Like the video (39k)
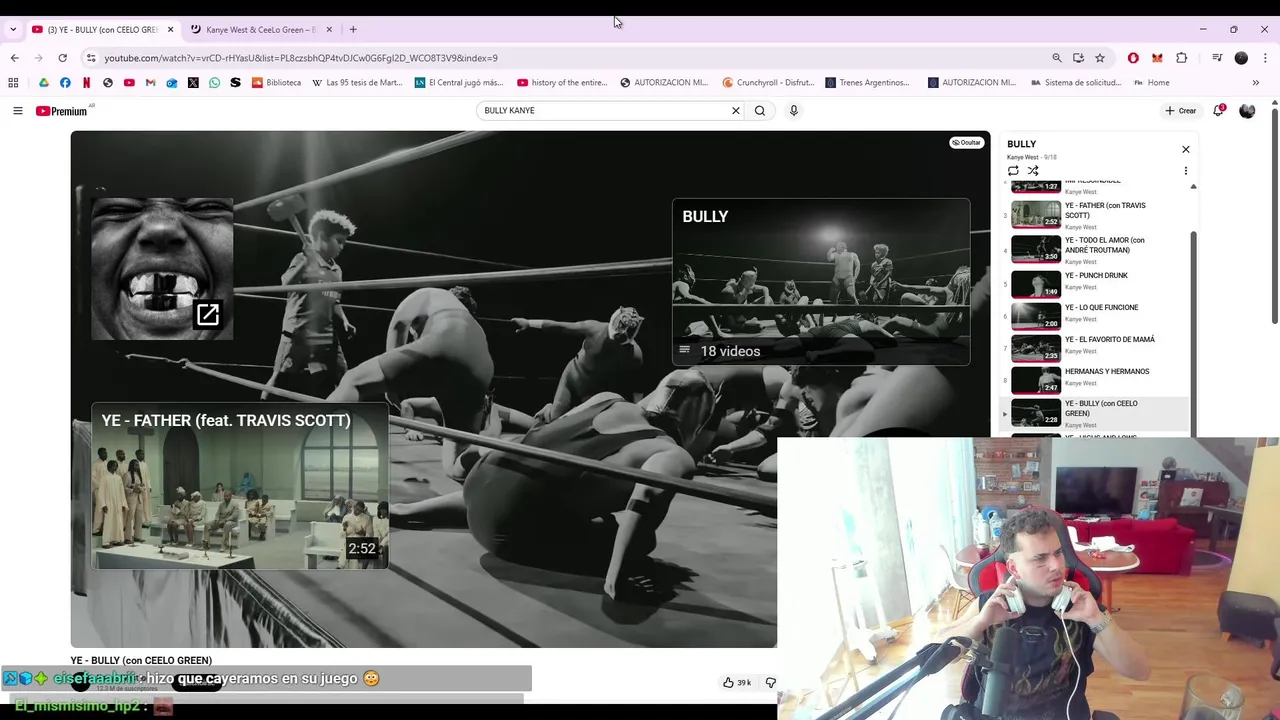Screen dimensions: 1280x720 point(737,682)
